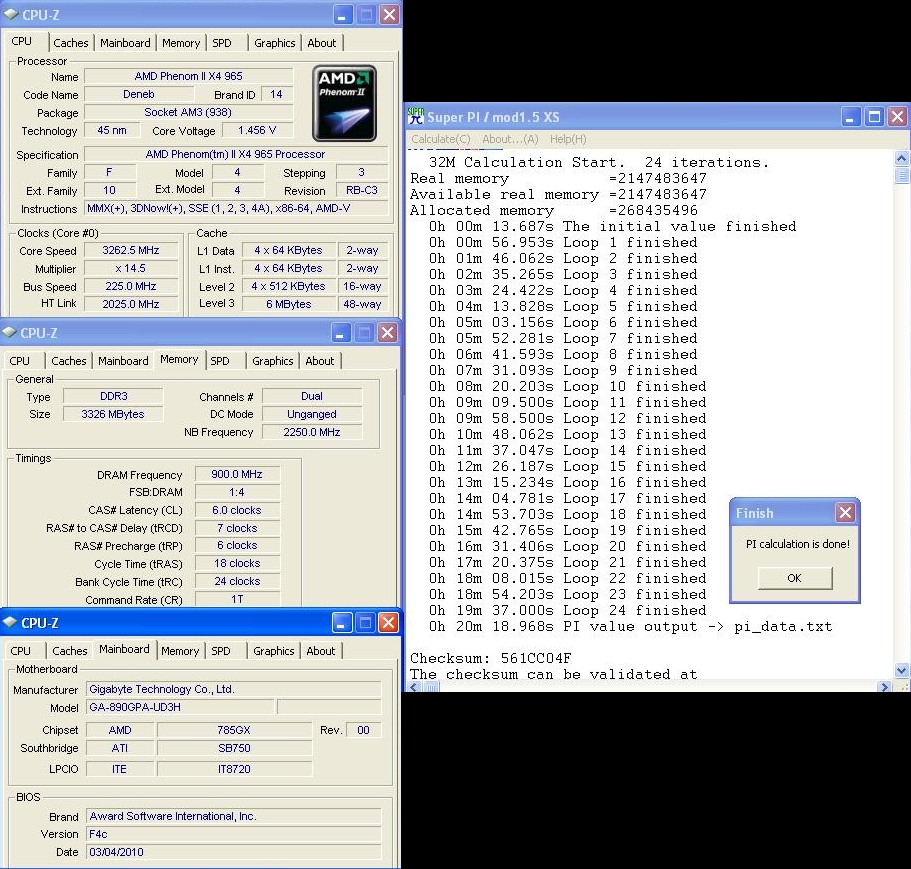Click the DRAM Frequency value field

click(x=237, y=475)
